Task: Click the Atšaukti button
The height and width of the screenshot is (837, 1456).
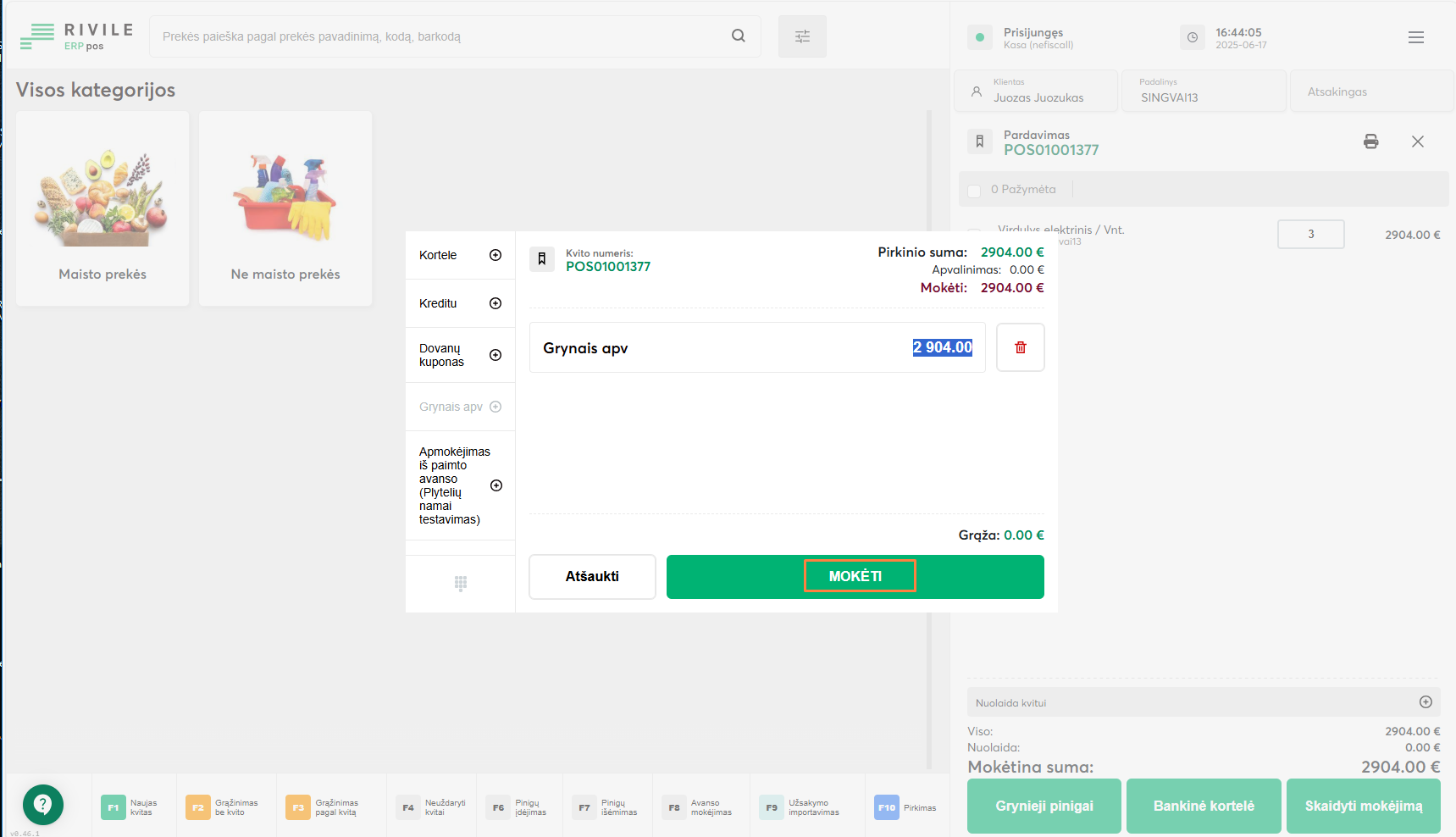Action: pyautogui.click(x=592, y=576)
